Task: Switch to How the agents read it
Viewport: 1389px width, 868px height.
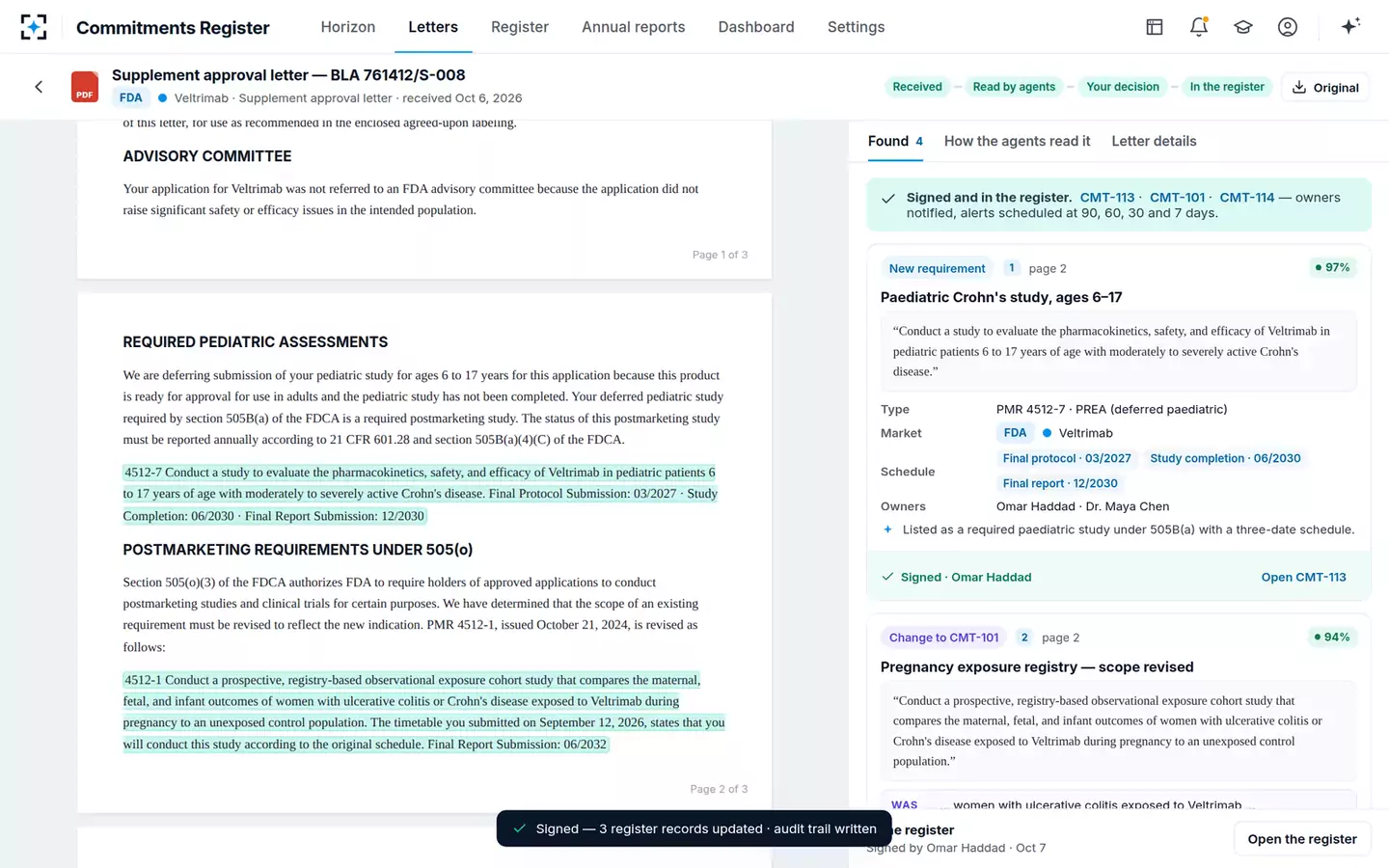Action: coord(1017,141)
